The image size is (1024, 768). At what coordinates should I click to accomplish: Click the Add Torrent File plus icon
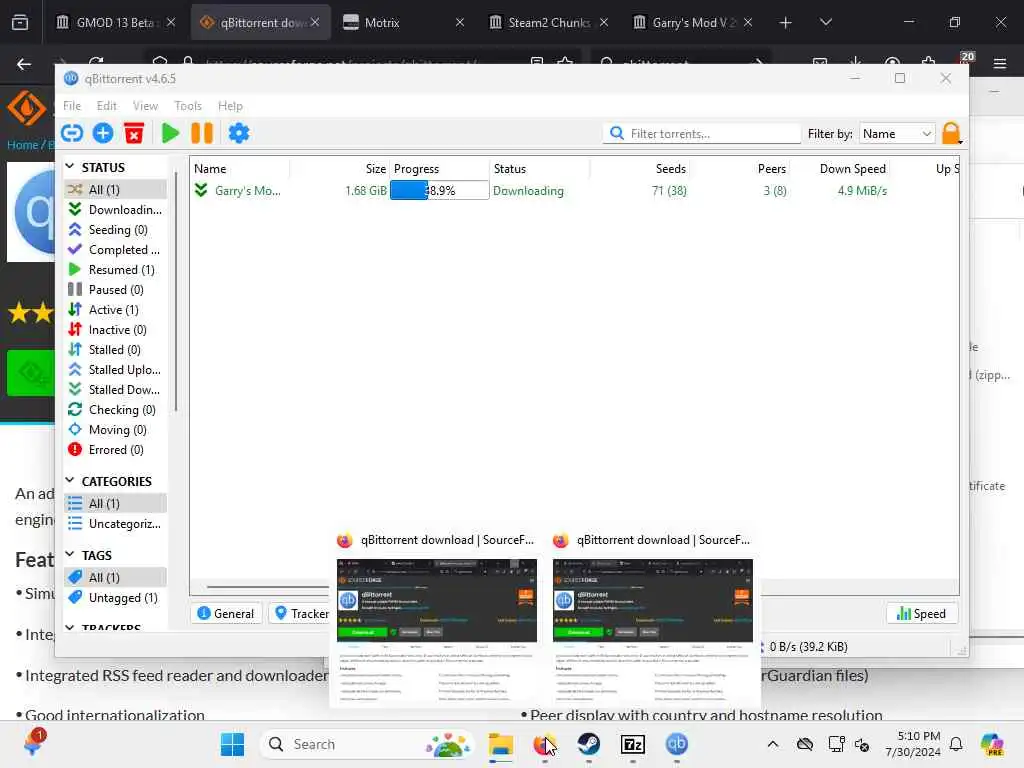tap(103, 133)
